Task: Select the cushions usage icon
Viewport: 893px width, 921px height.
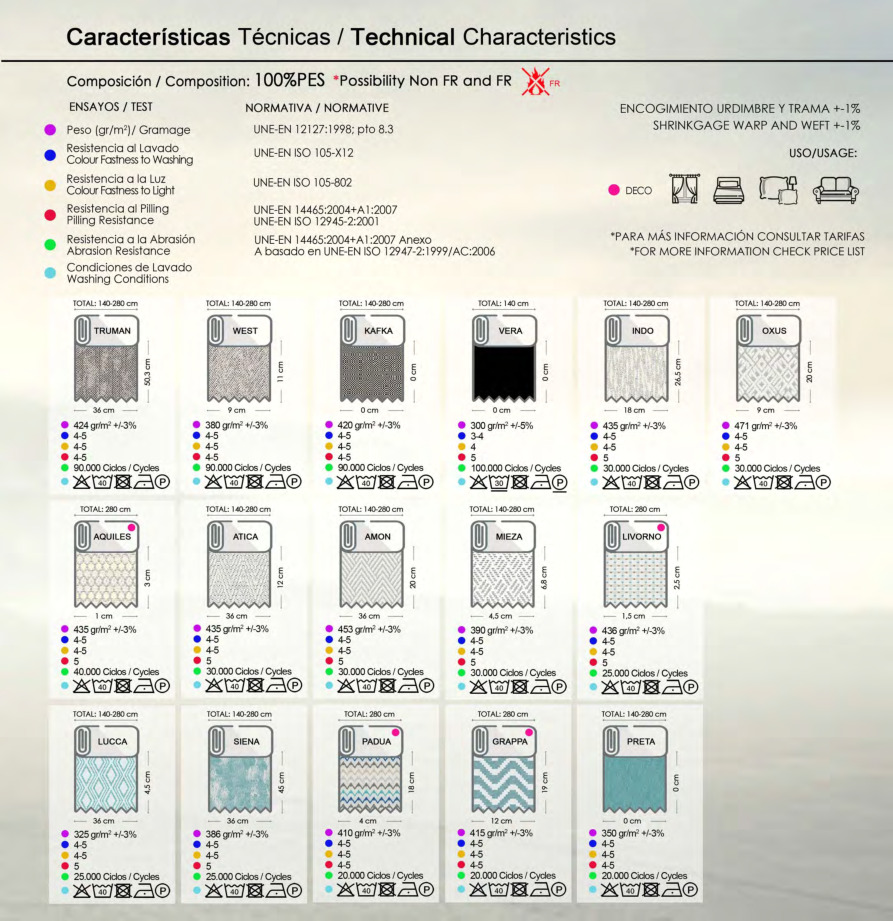Action: pos(778,190)
